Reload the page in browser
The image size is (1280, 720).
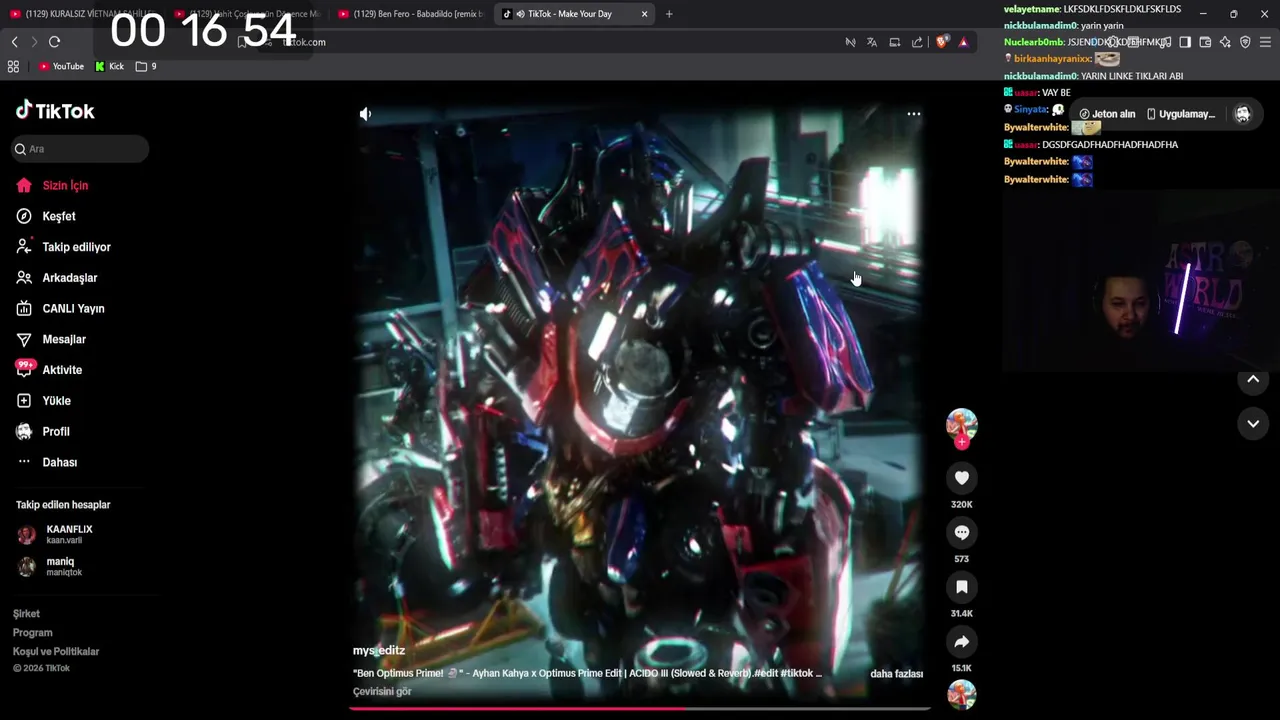pyautogui.click(x=54, y=42)
